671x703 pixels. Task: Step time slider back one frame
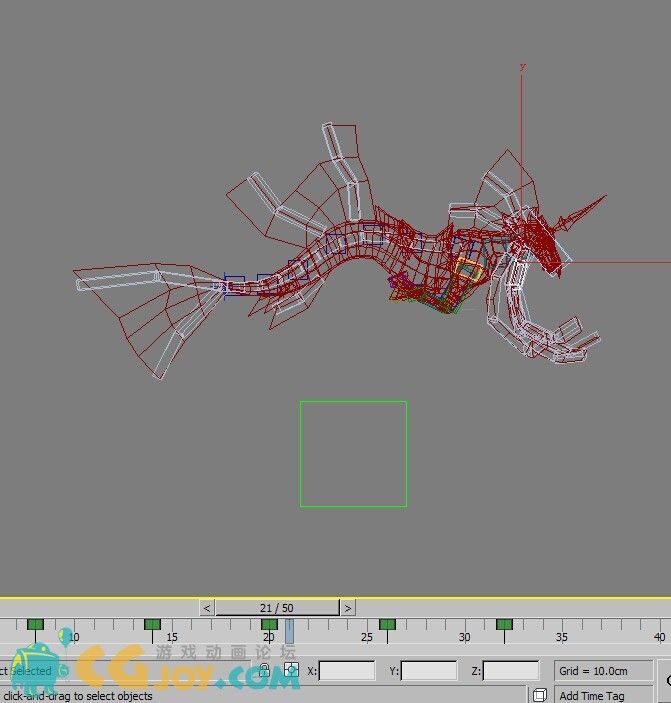click(207, 607)
